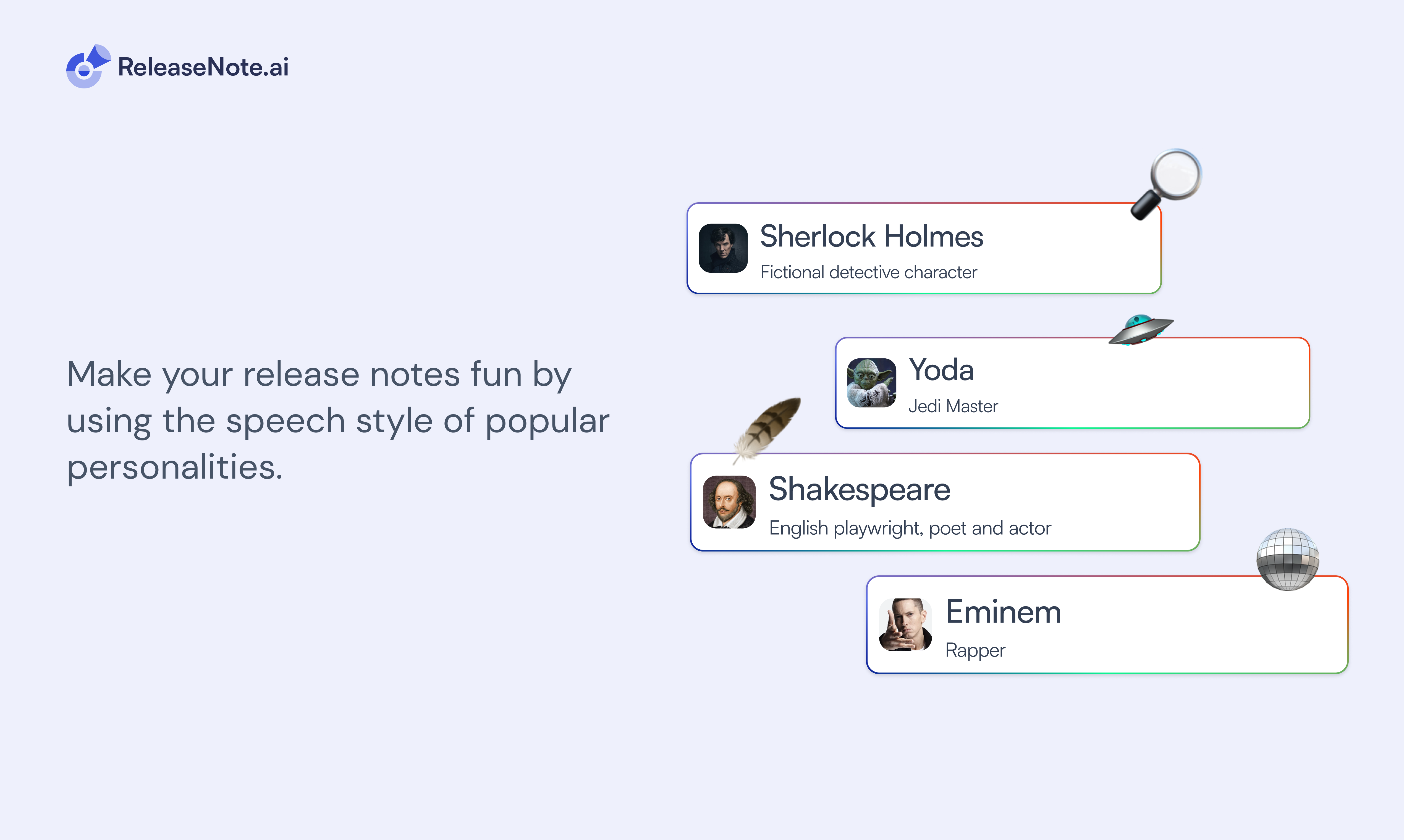
Task: Click the 'Shakespeare' name heading
Action: click(859, 490)
